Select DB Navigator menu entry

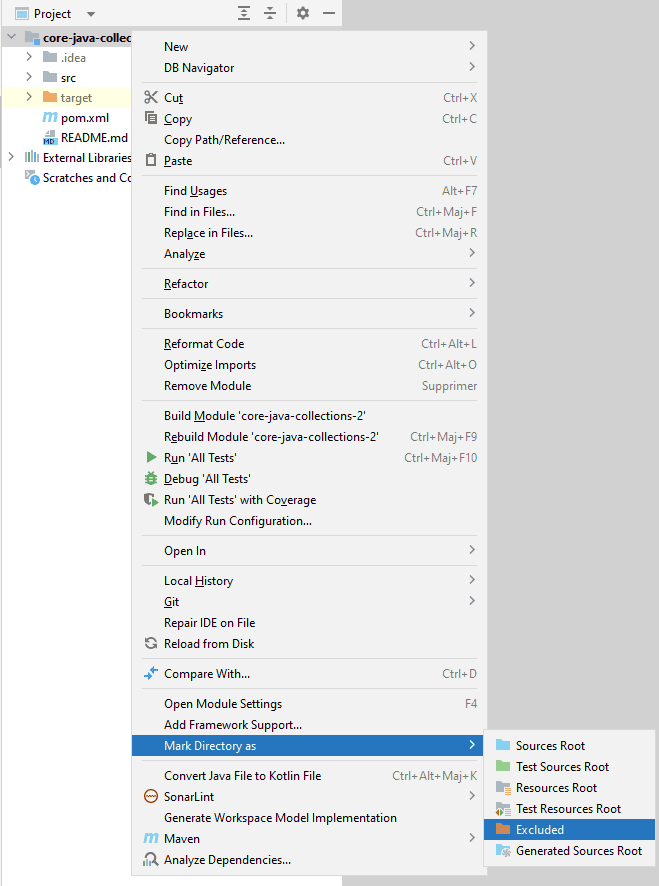[309, 67]
